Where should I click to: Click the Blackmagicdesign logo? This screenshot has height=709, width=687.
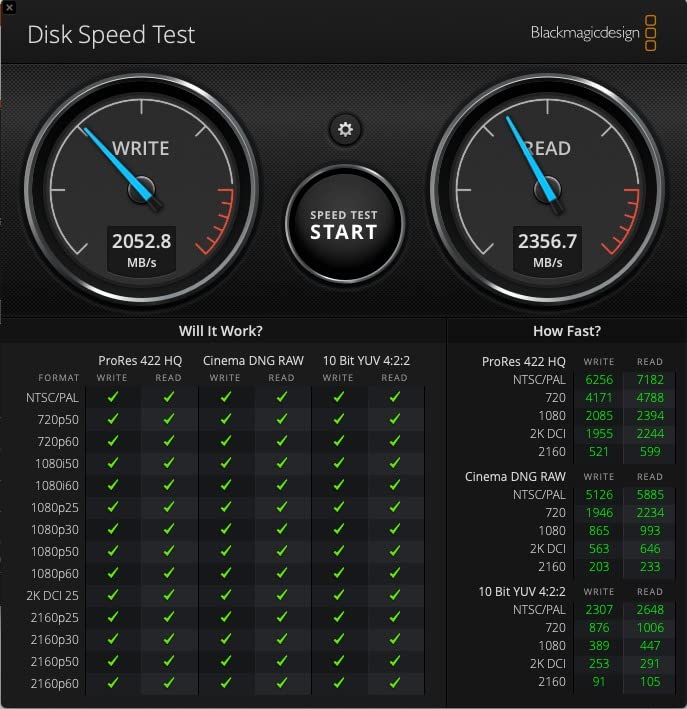point(594,33)
